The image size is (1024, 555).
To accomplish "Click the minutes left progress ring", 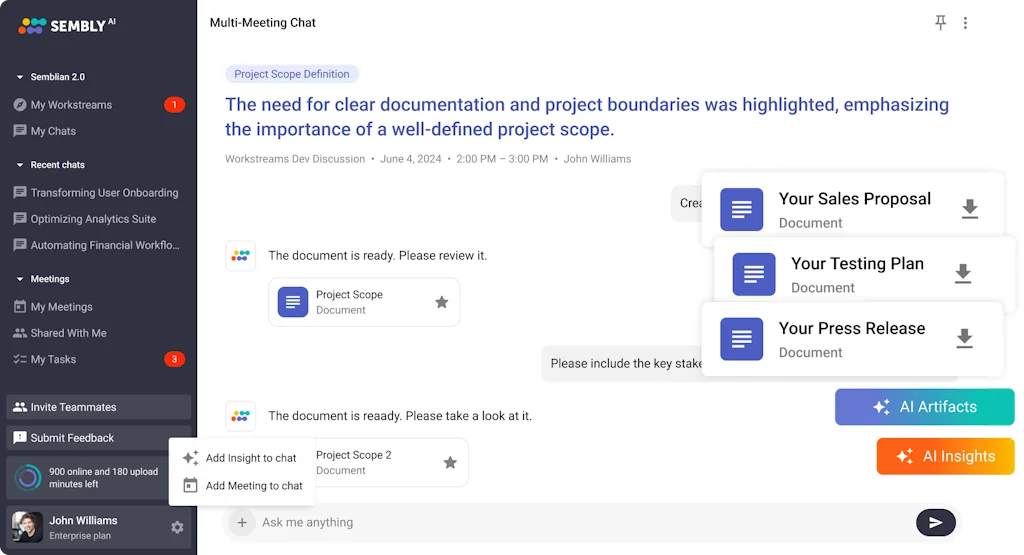I will click(29, 478).
